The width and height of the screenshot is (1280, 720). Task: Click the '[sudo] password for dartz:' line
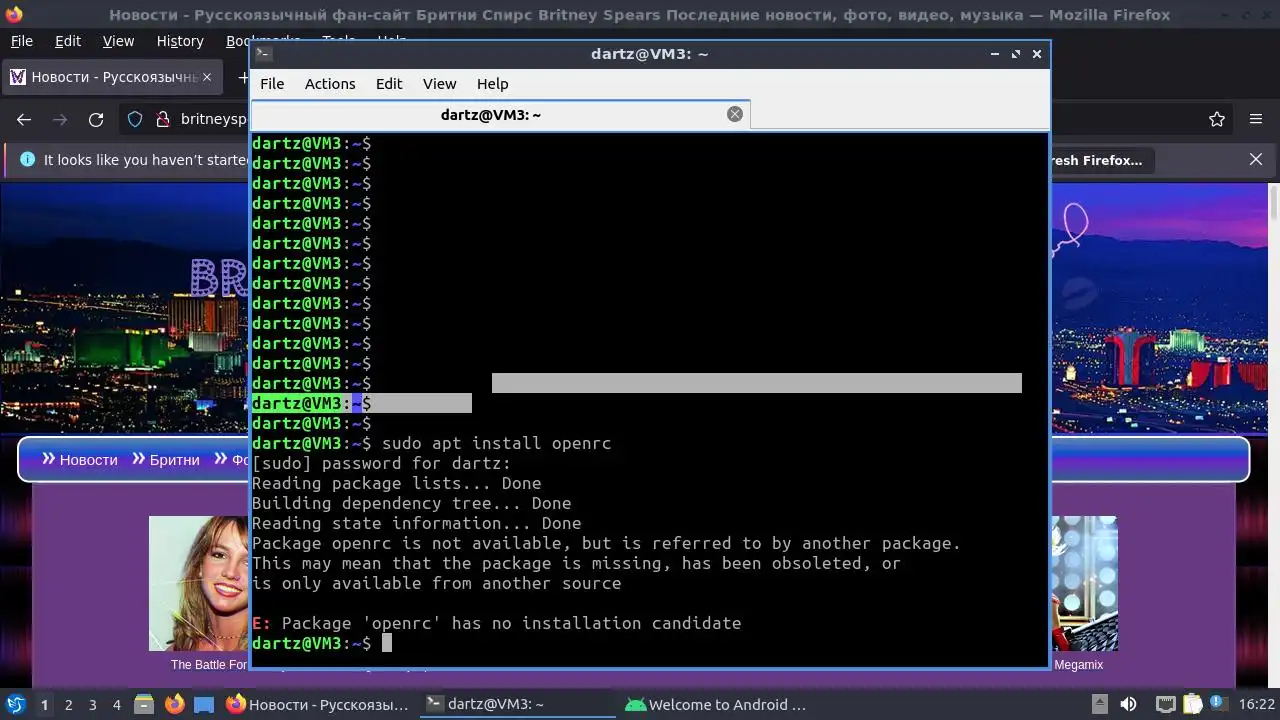tap(382, 463)
